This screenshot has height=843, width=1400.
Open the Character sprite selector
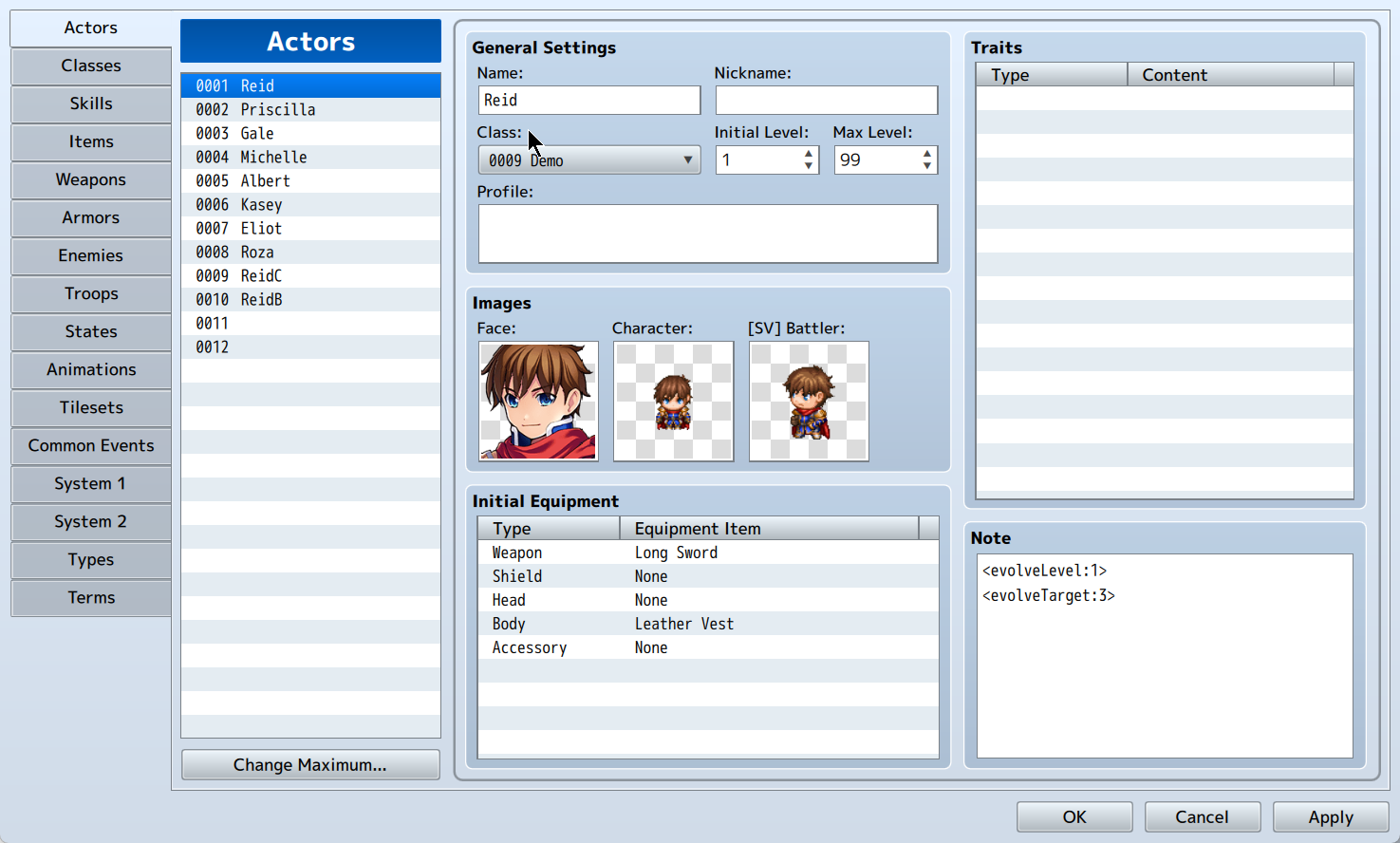673,401
